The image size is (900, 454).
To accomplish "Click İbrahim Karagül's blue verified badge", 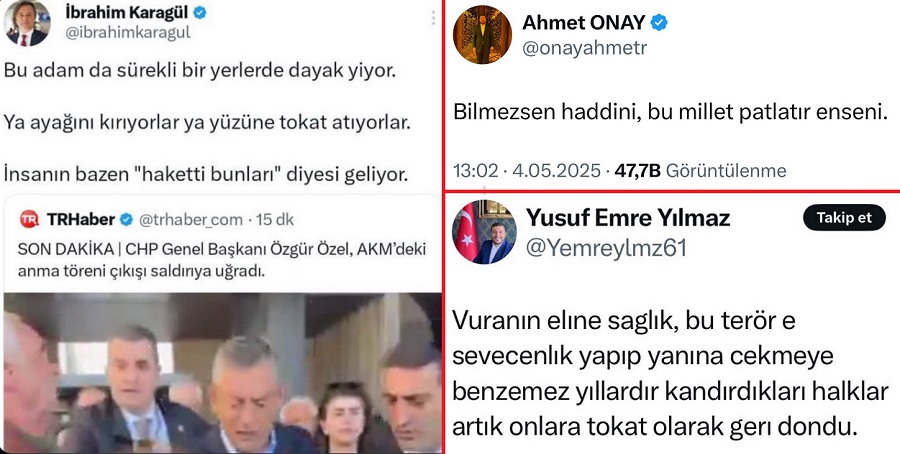I will [200, 13].
